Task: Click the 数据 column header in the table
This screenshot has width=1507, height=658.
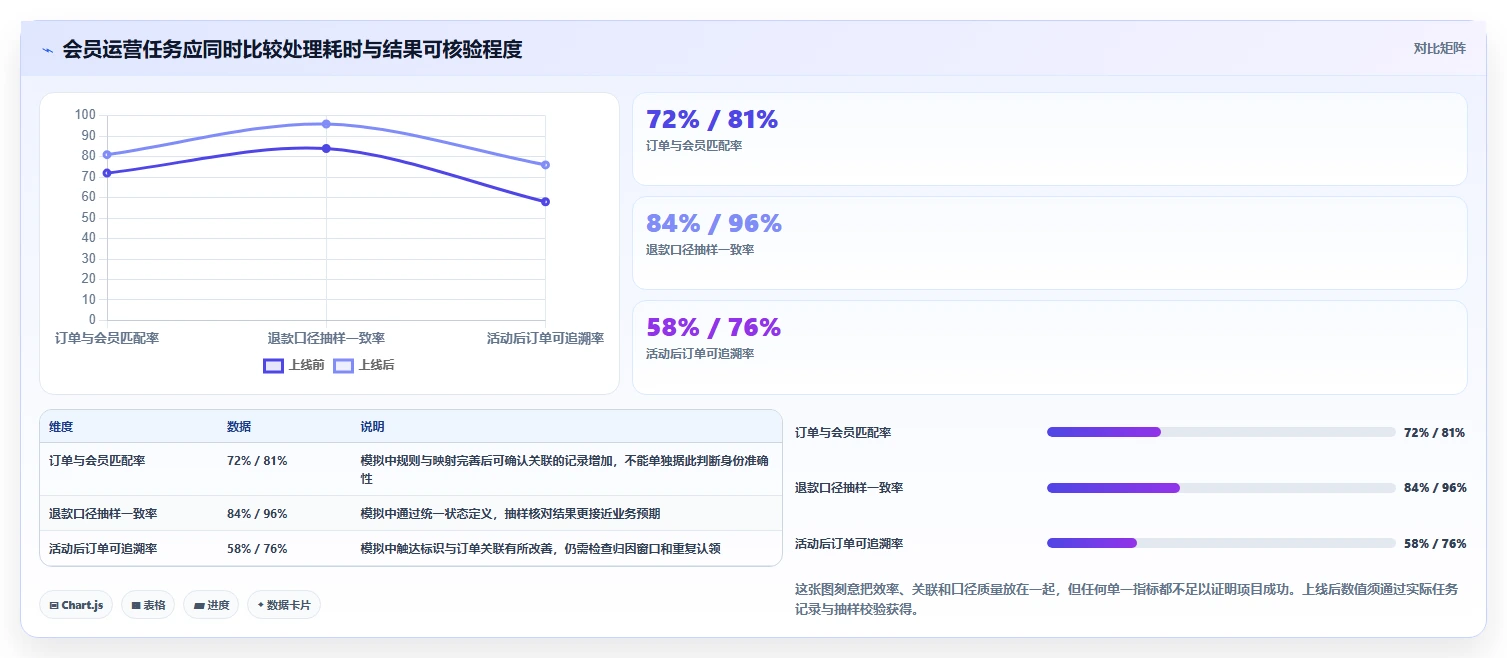Action: (x=239, y=427)
